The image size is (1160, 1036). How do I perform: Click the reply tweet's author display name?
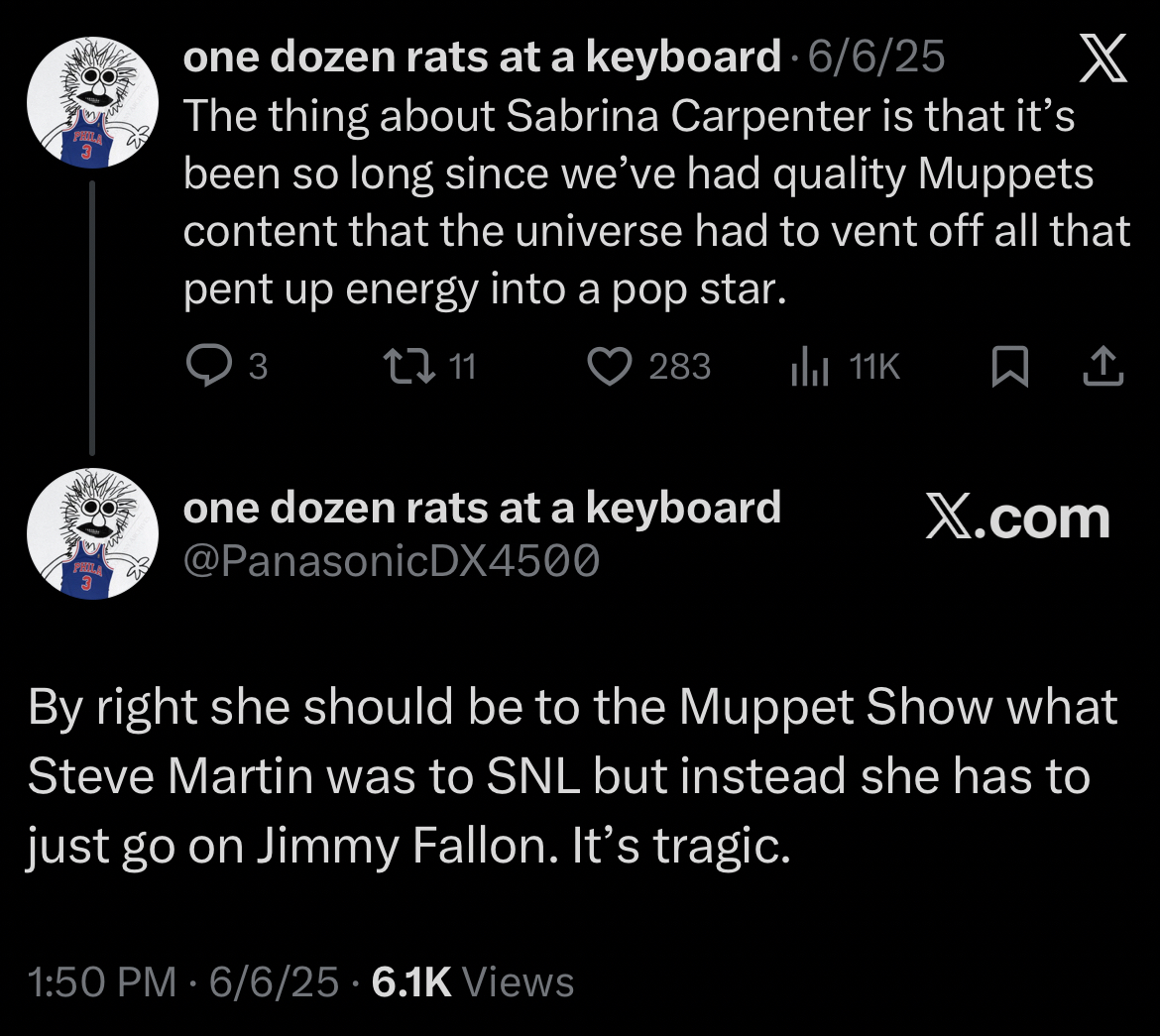point(482,508)
